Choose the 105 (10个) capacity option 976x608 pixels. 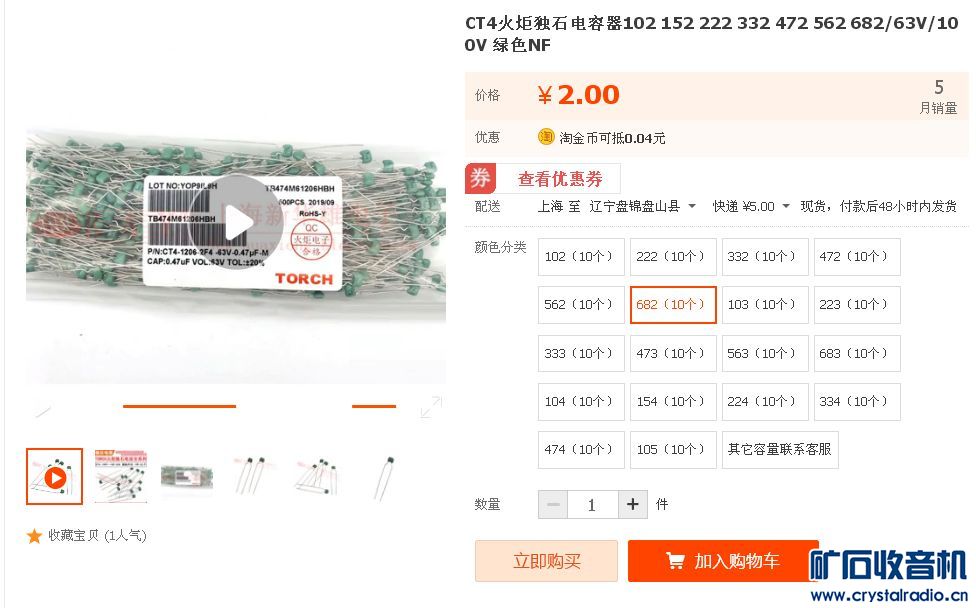click(x=673, y=449)
